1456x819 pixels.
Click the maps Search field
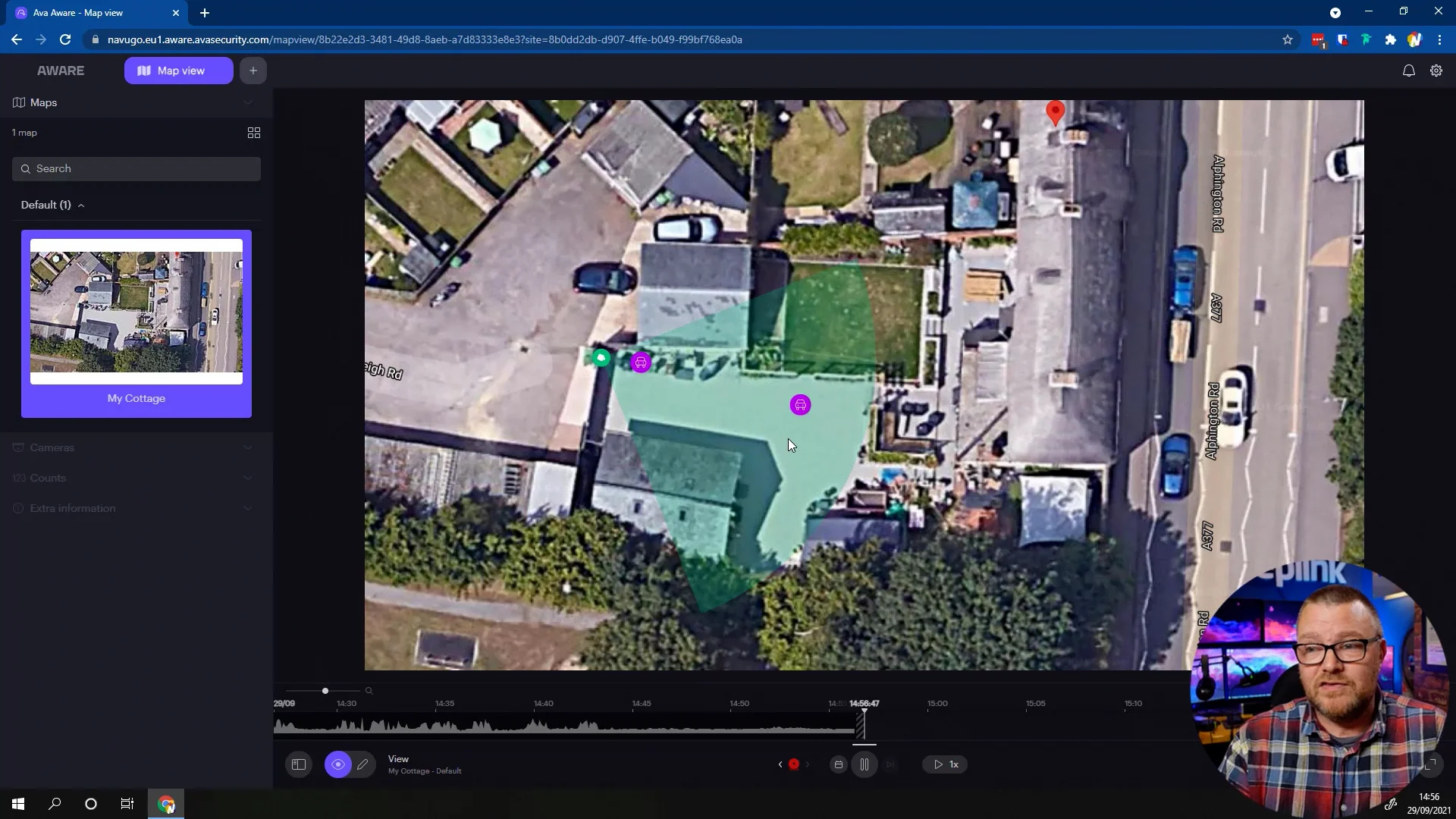[x=136, y=168]
